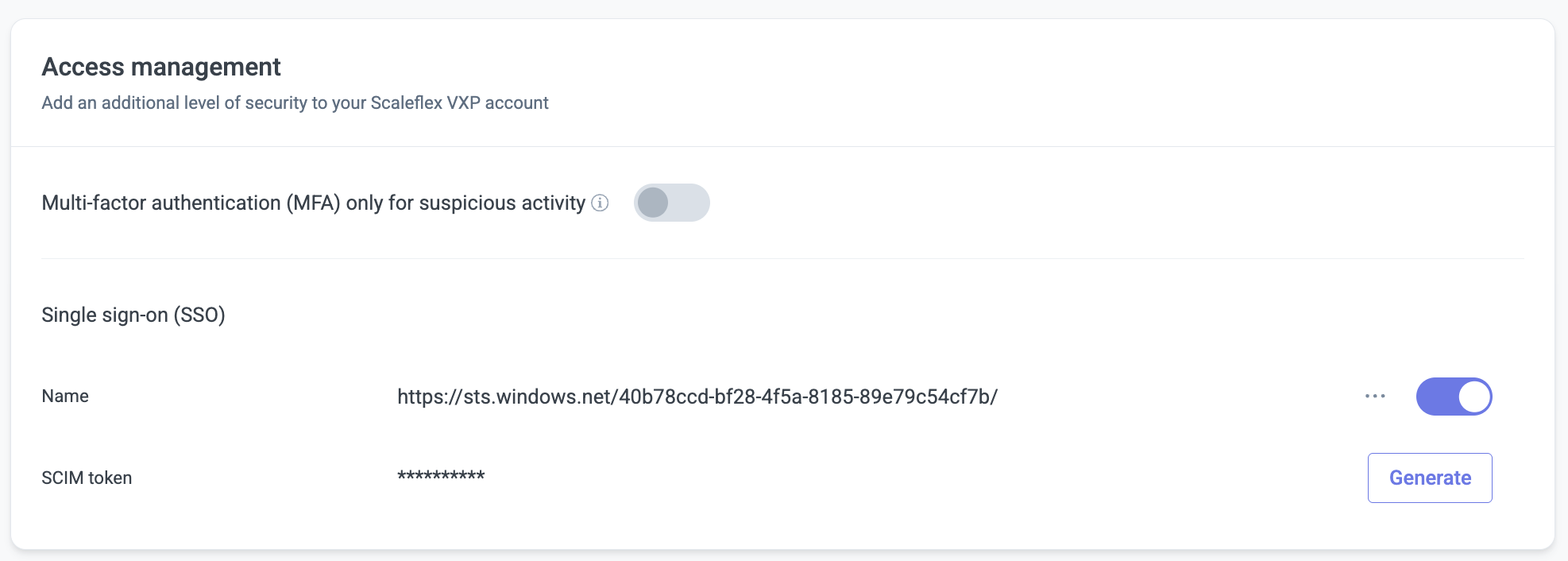Click the MFA info icon
This screenshot has width=1568, height=561.
601,203
